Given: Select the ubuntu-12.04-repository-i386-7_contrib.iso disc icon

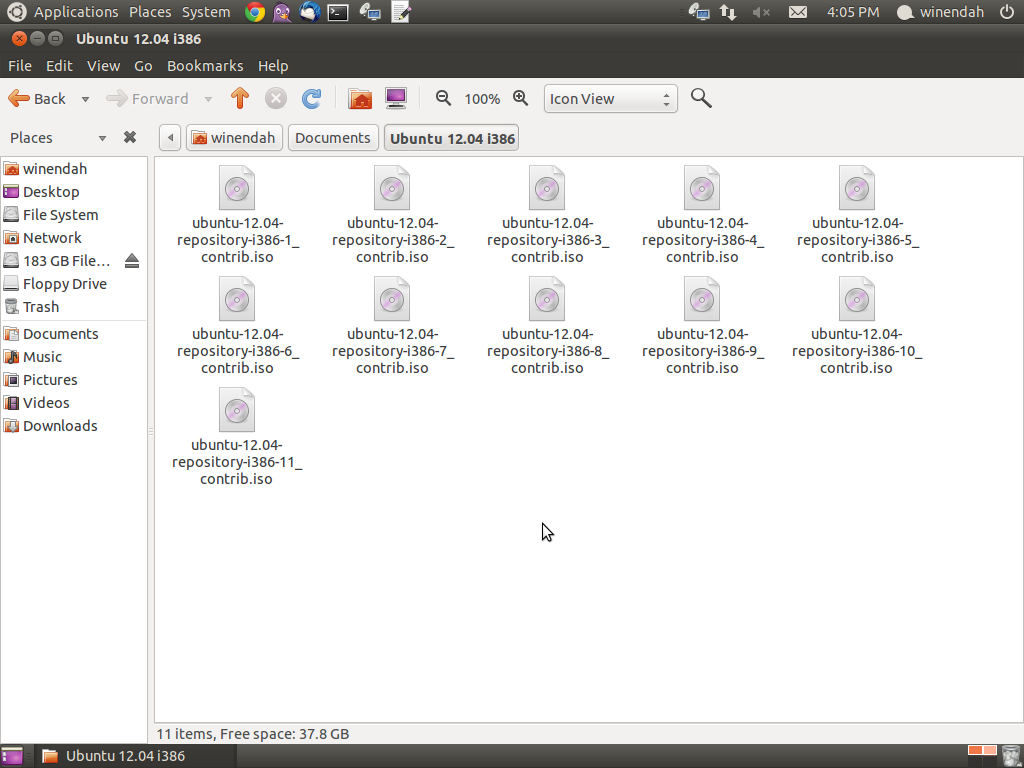Looking at the screenshot, I should [392, 299].
